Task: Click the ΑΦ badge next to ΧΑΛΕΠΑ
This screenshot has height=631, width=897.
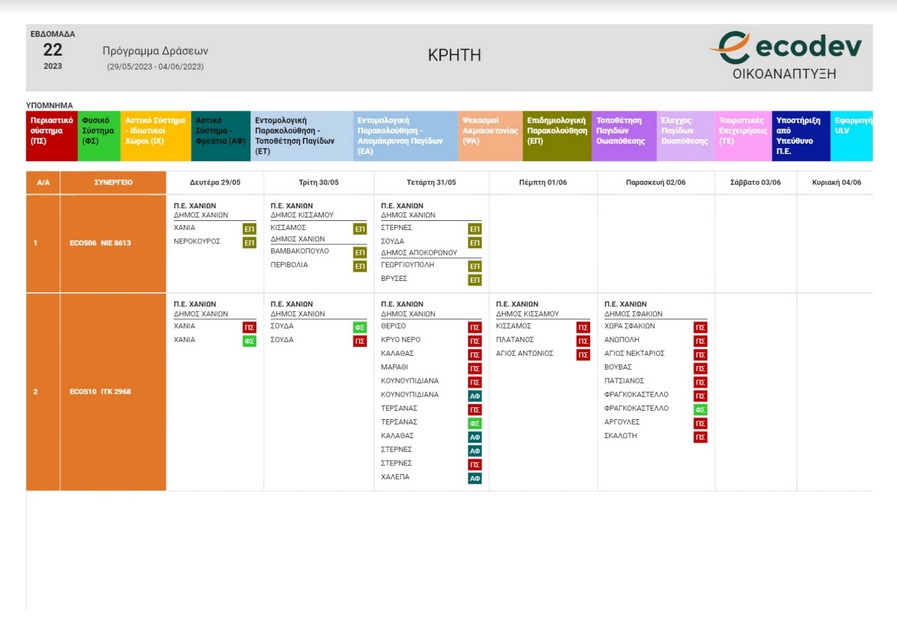Action: pyautogui.click(x=475, y=479)
